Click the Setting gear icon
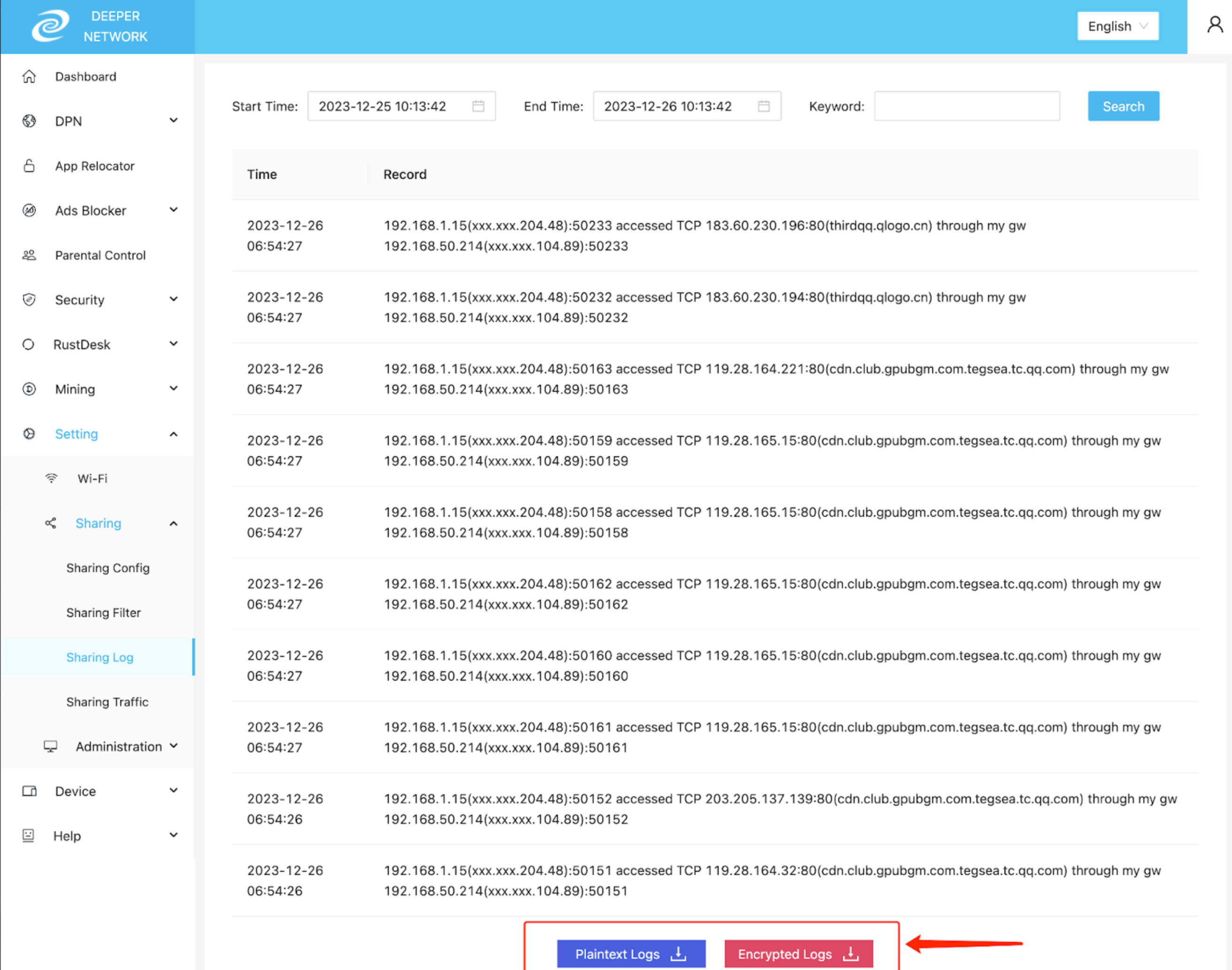Viewport: 1232px width, 970px height. [29, 434]
